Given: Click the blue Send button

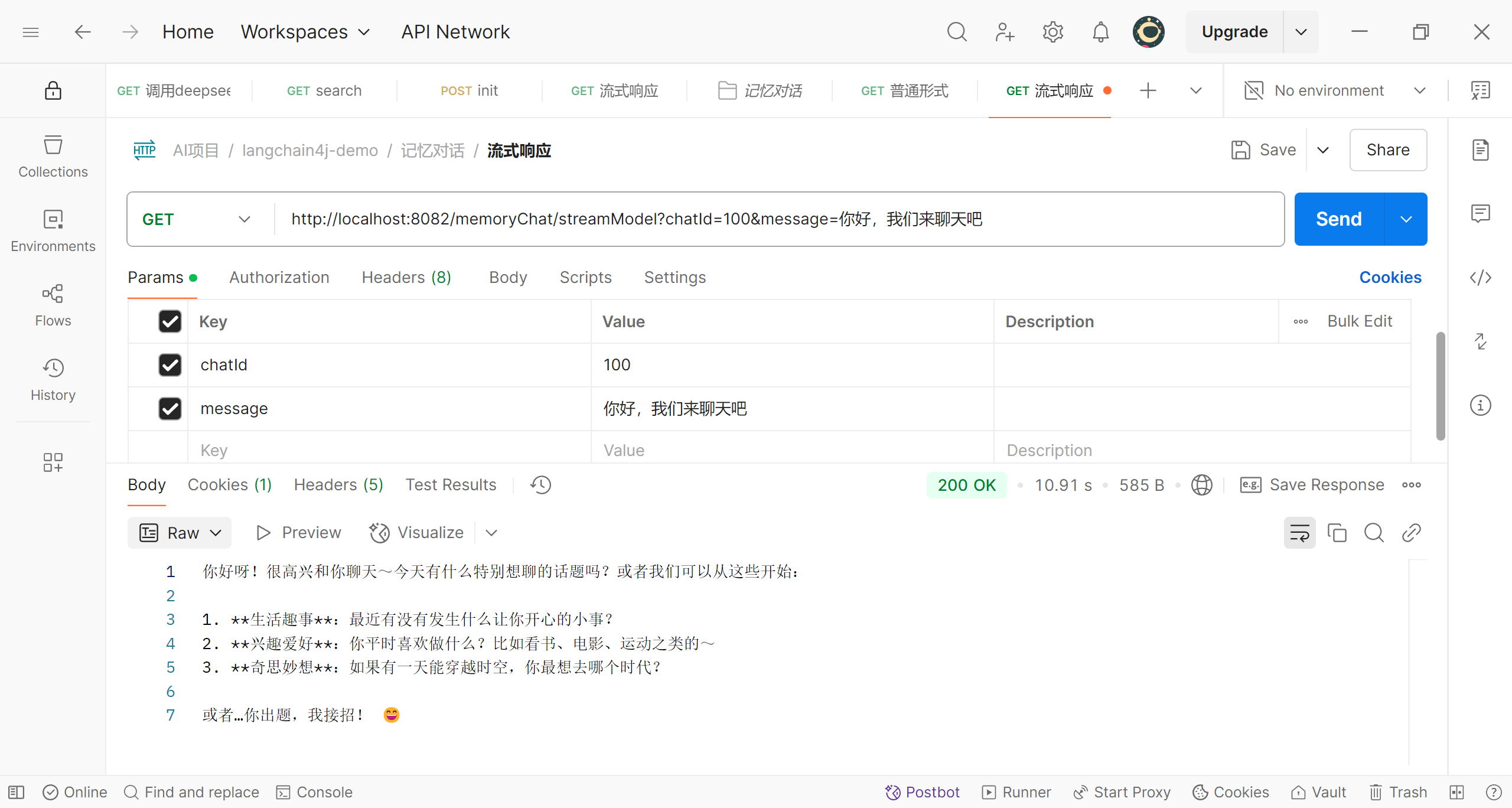Looking at the screenshot, I should point(1338,219).
